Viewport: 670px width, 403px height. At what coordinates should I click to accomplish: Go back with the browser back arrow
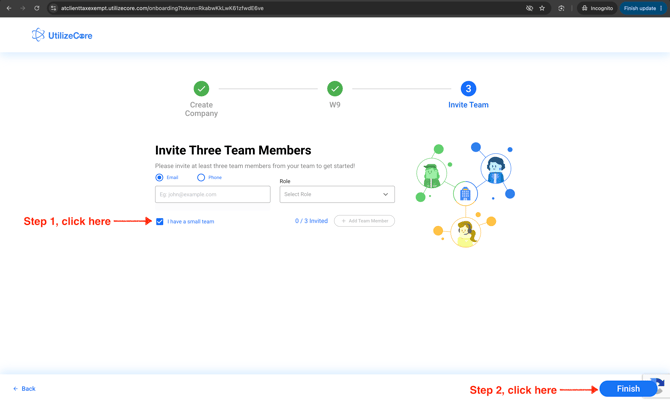[9, 8]
